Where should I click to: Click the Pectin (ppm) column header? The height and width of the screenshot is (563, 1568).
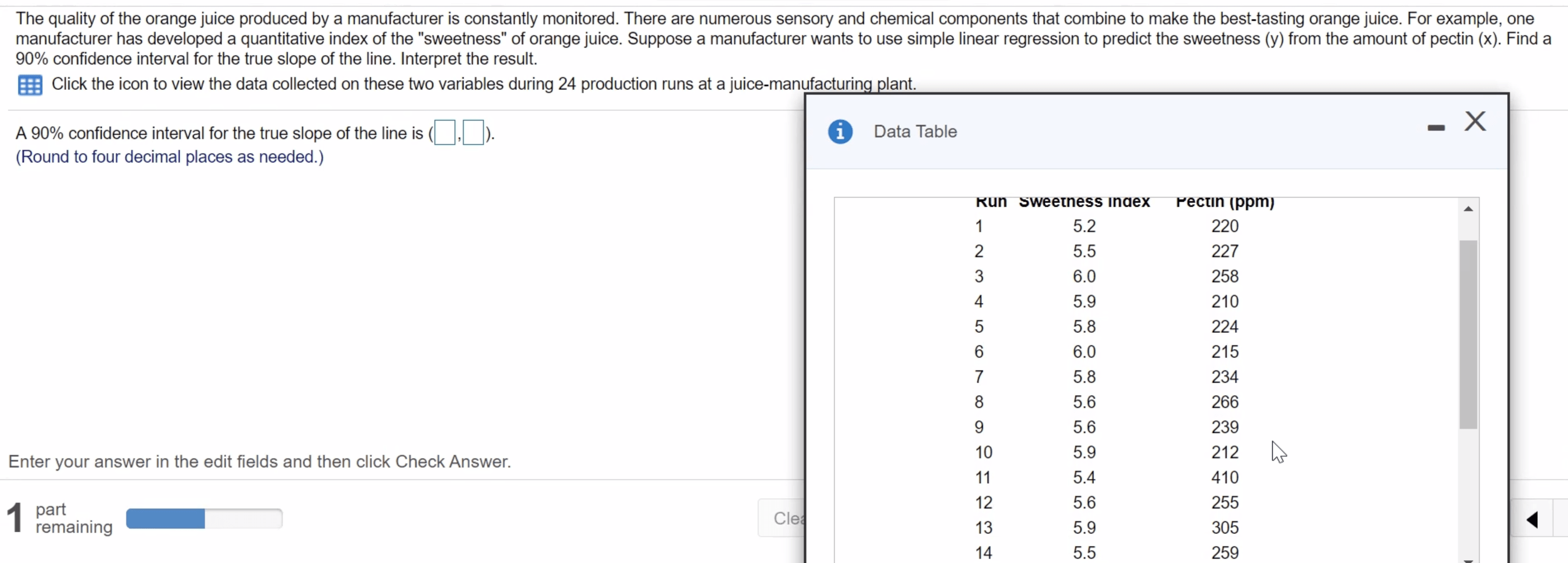pos(1225,202)
